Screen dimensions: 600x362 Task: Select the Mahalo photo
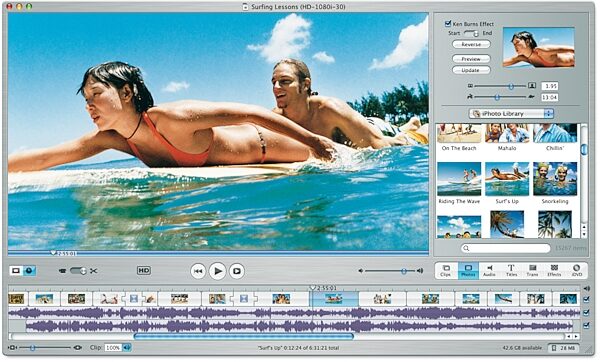click(507, 134)
